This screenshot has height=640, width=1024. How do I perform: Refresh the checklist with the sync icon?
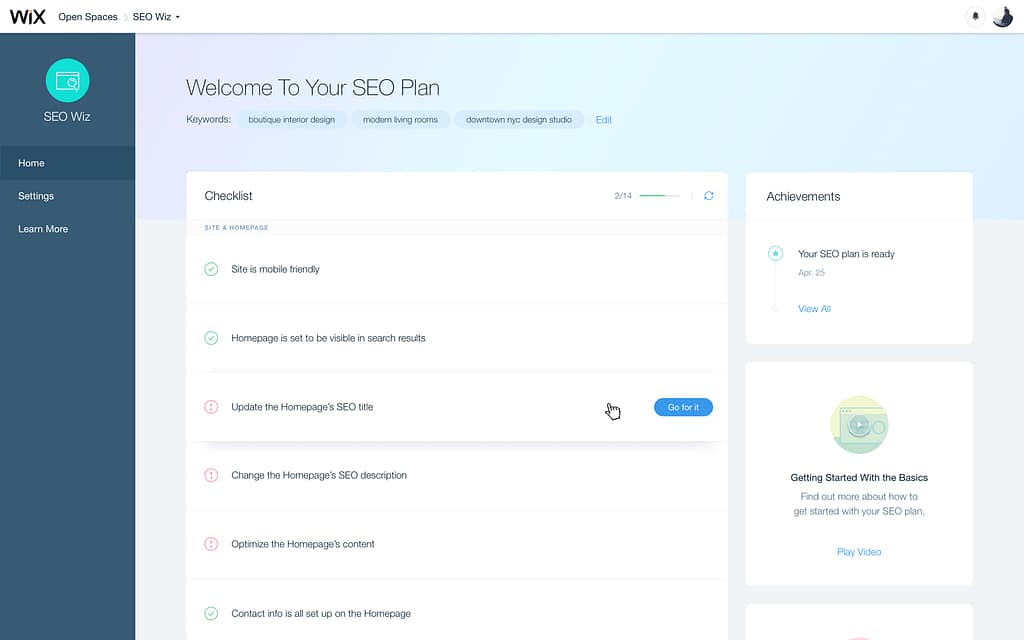point(709,196)
